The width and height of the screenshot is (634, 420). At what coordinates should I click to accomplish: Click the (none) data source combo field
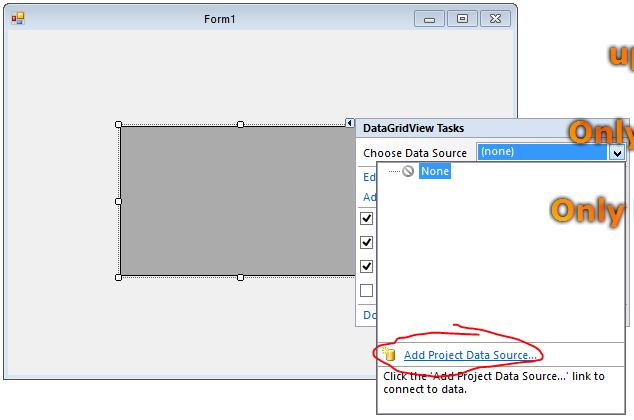[542, 152]
